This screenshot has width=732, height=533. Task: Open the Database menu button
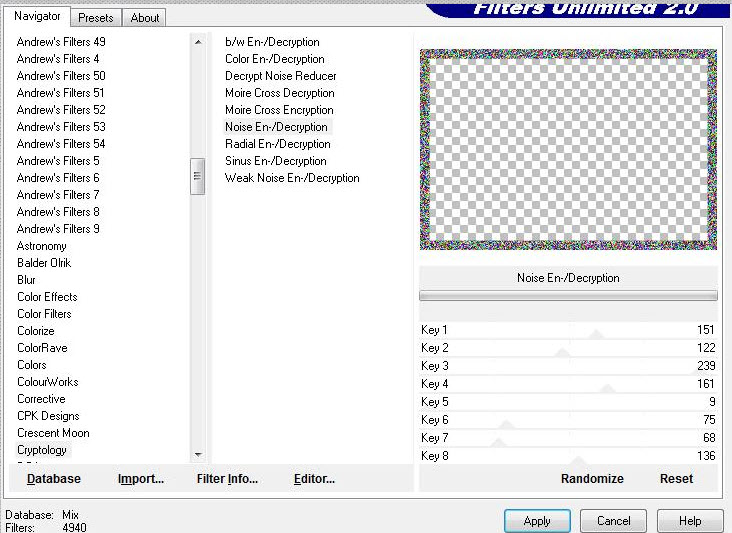[x=54, y=478]
